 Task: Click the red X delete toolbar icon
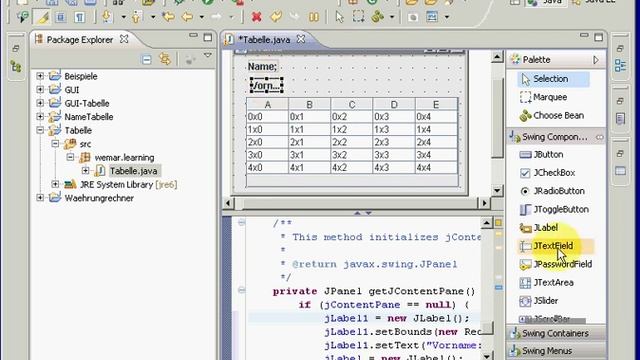[256, 17]
